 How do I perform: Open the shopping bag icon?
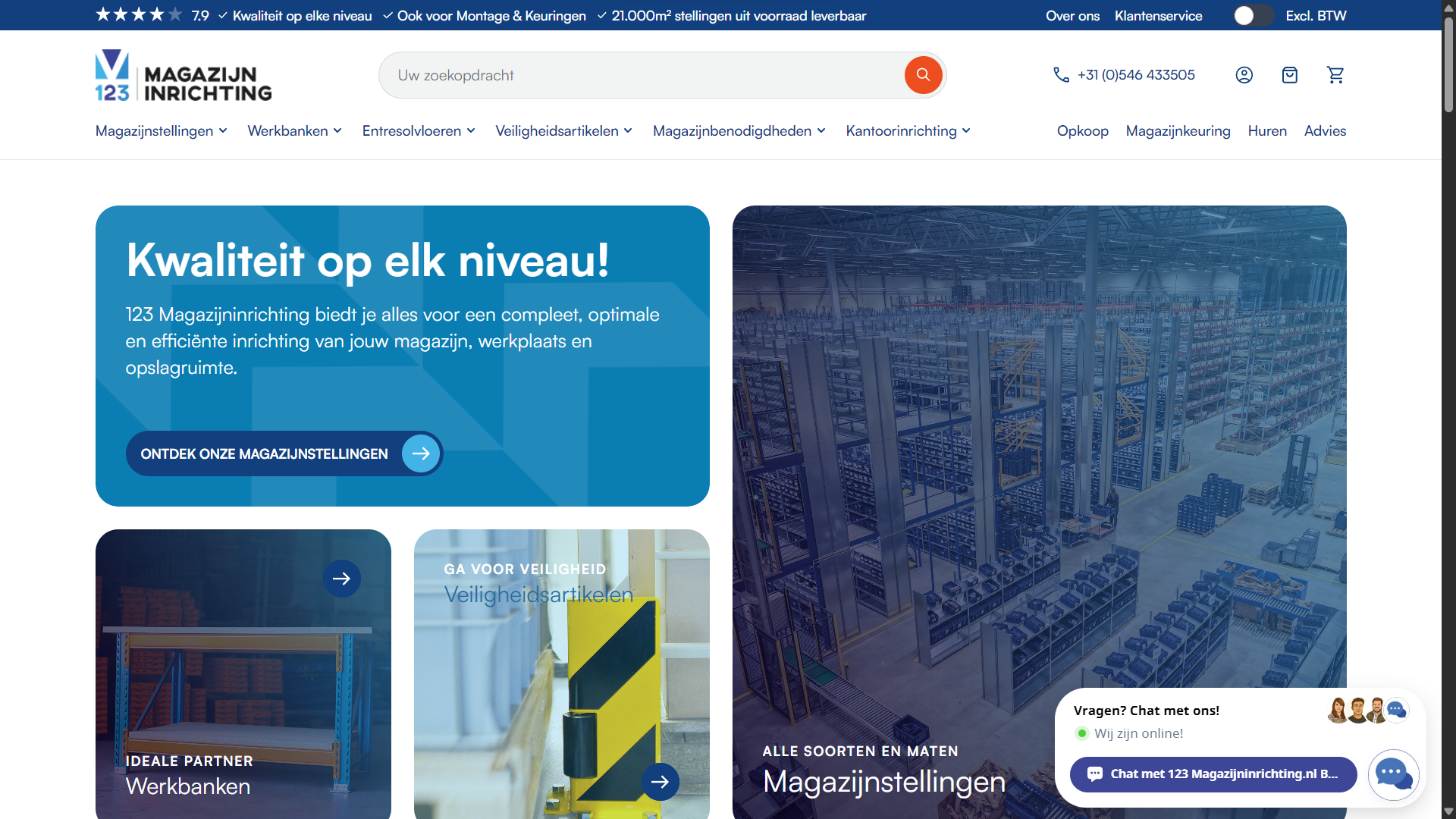1289,75
